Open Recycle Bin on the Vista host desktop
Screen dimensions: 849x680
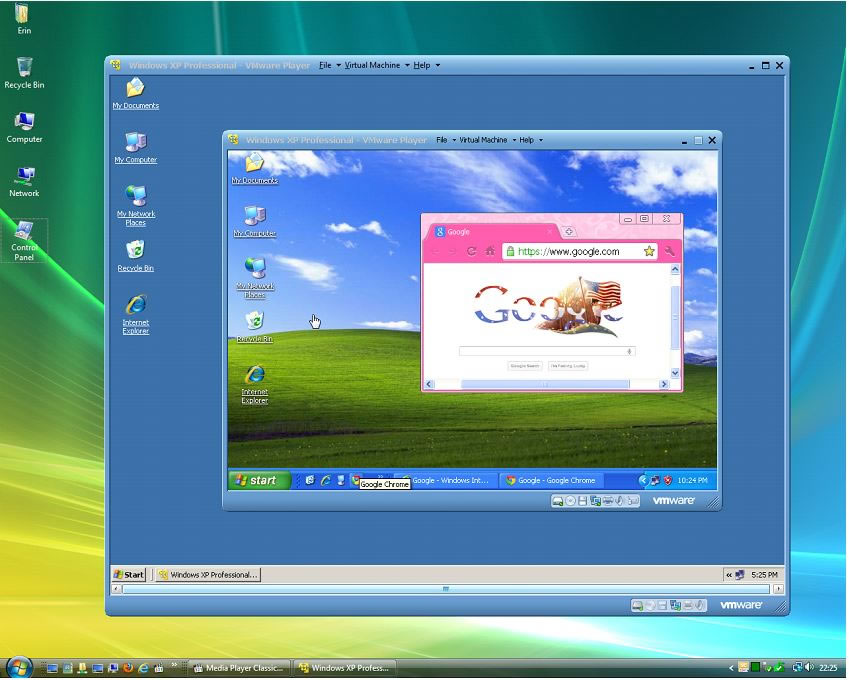point(24,73)
